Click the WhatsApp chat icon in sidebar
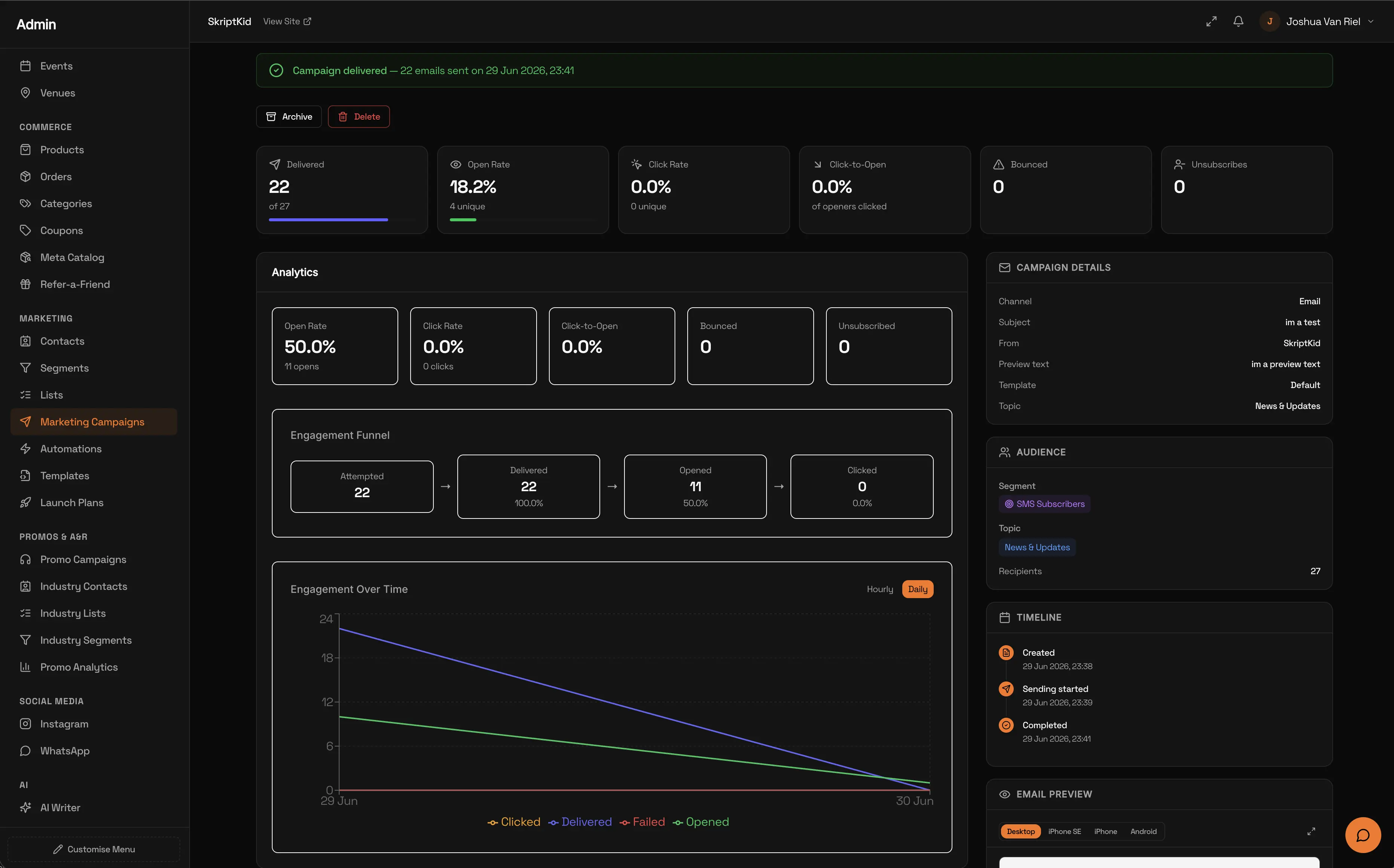 tap(25, 751)
